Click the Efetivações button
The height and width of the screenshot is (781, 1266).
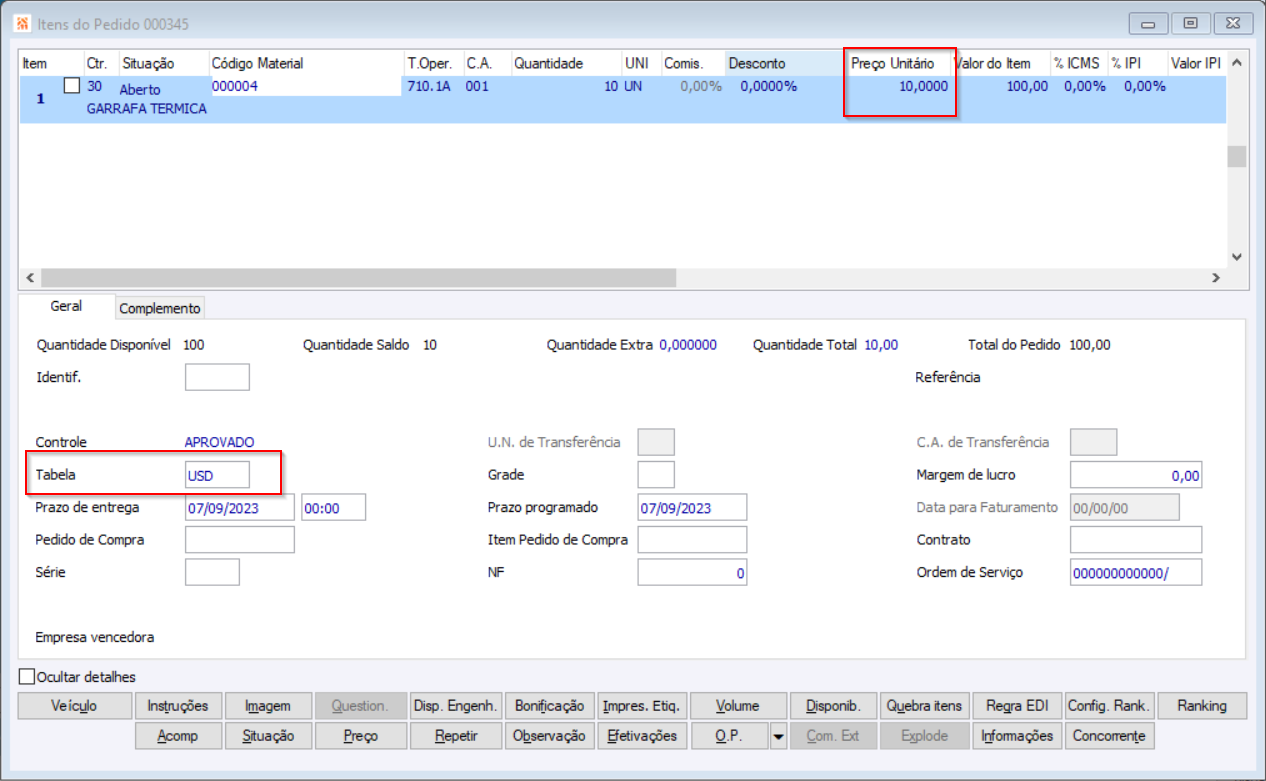click(x=642, y=736)
